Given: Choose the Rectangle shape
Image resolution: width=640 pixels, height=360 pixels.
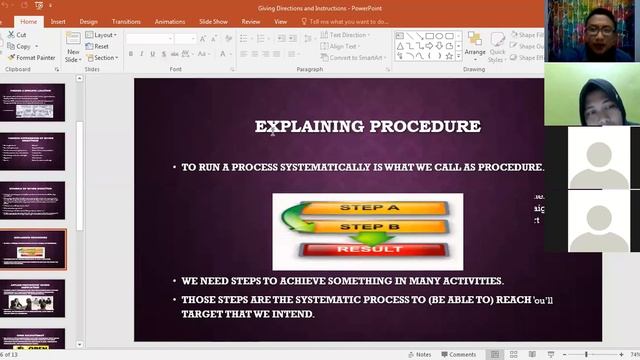Looking at the screenshot, I should pos(429,36).
